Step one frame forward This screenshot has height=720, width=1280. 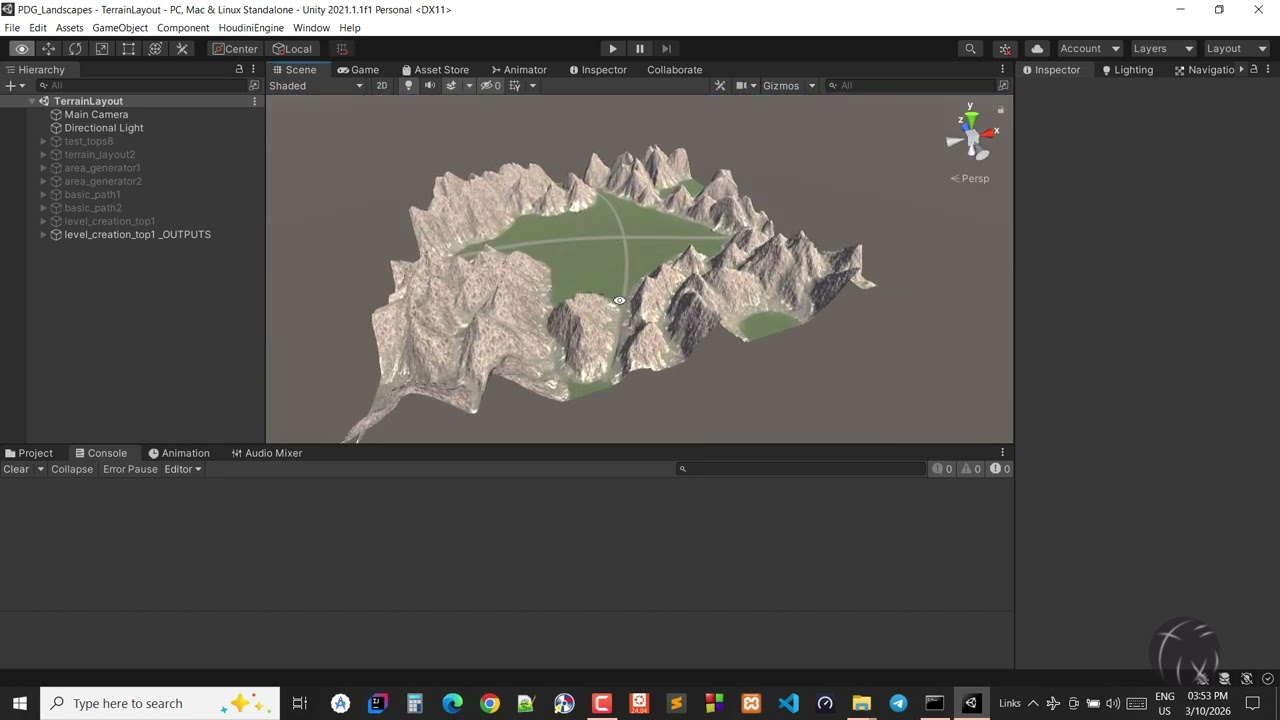click(x=666, y=49)
